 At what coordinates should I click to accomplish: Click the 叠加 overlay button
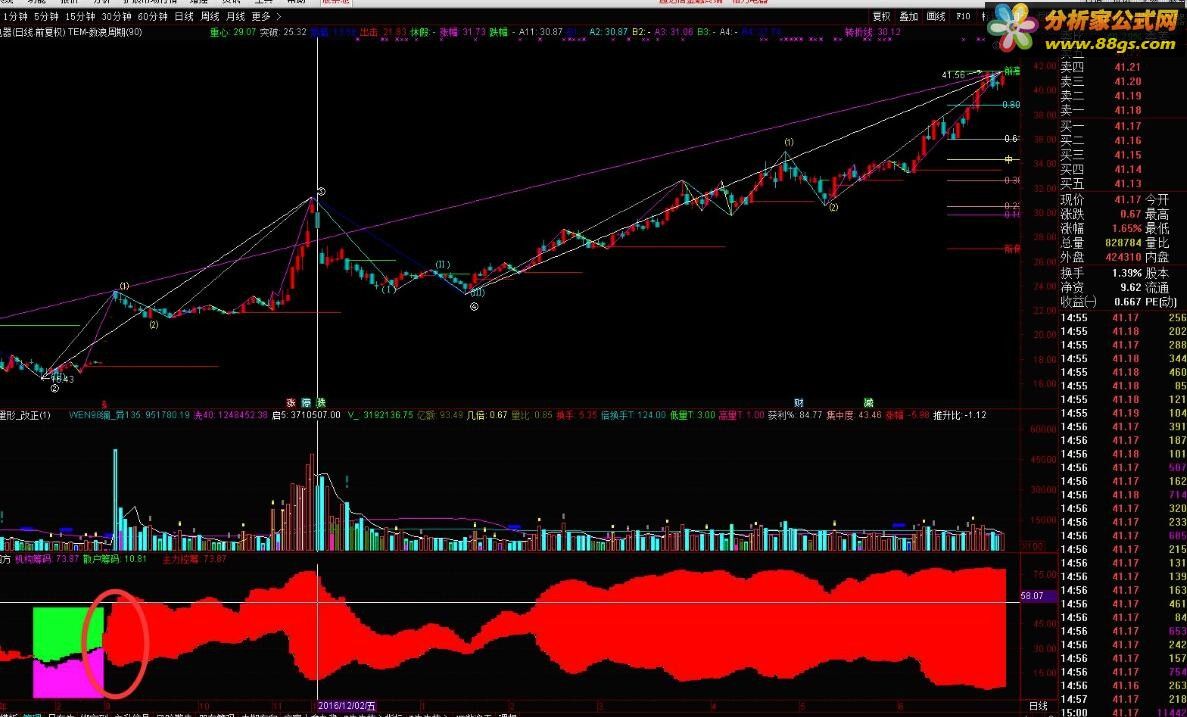[908, 17]
